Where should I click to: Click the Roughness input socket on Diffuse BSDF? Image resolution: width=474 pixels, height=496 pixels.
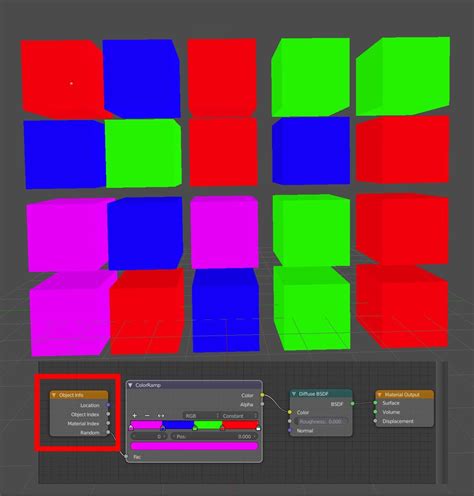click(x=290, y=421)
